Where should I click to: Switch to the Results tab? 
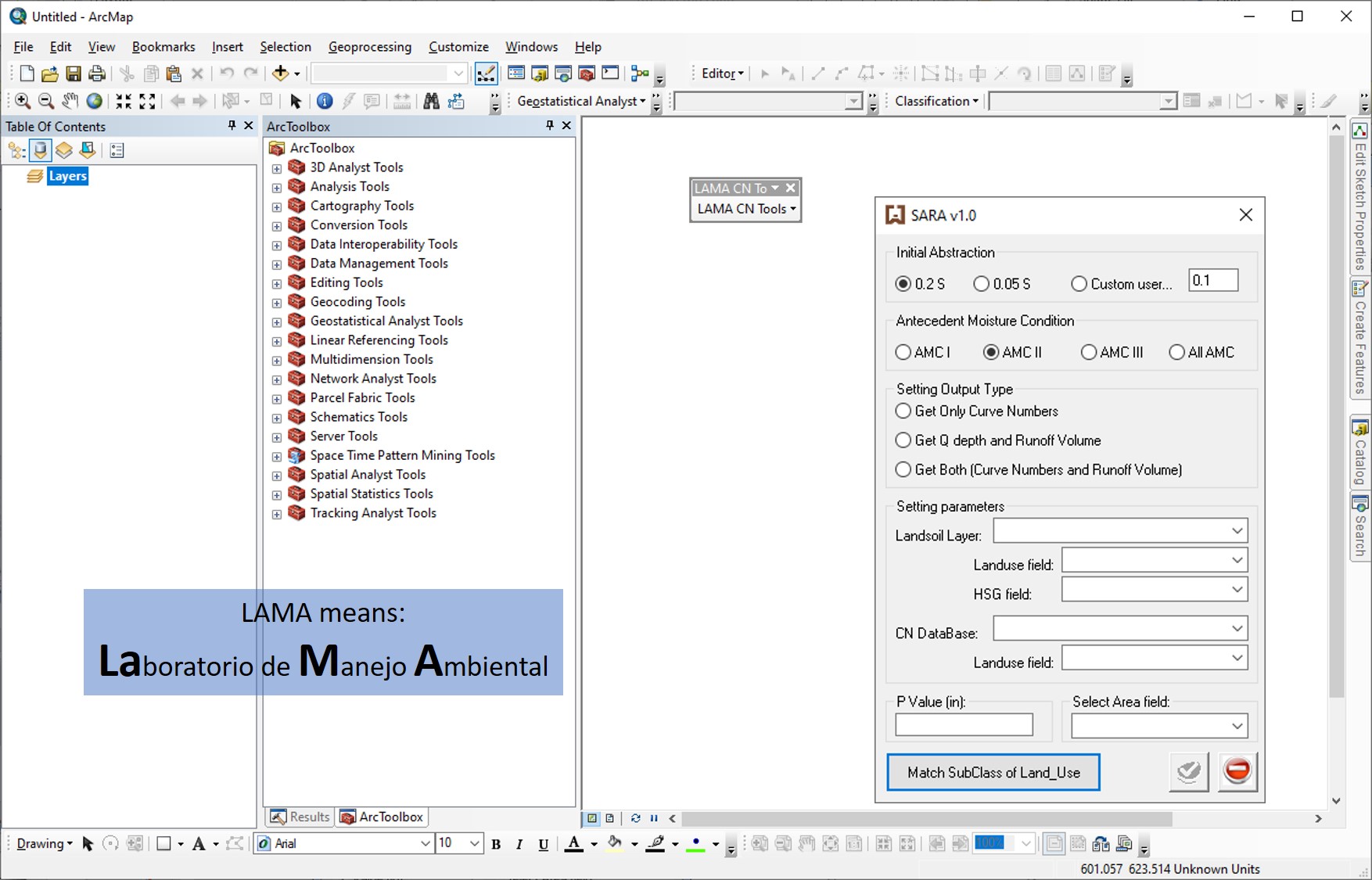click(x=301, y=817)
